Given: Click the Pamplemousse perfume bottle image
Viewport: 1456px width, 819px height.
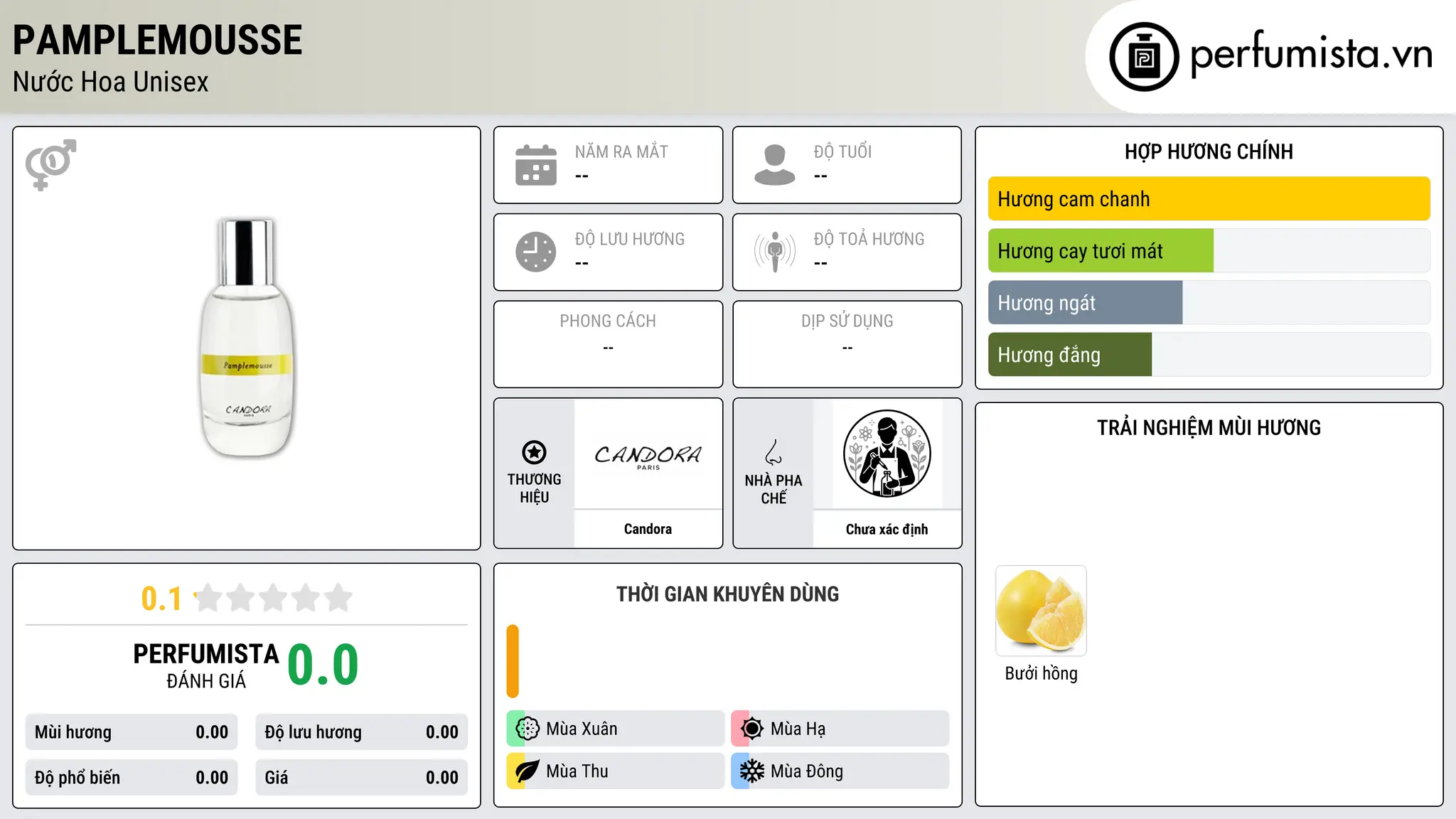Looking at the screenshot, I should (x=247, y=338).
